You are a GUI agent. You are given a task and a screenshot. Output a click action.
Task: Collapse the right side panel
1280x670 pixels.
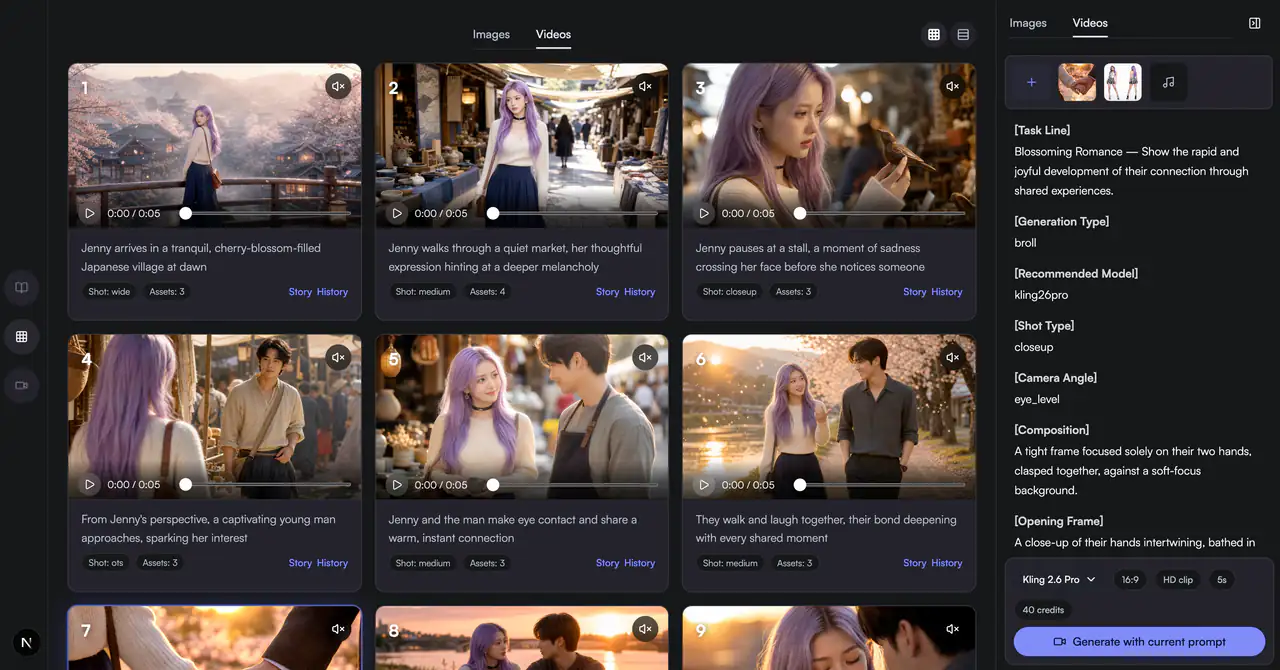click(1255, 23)
